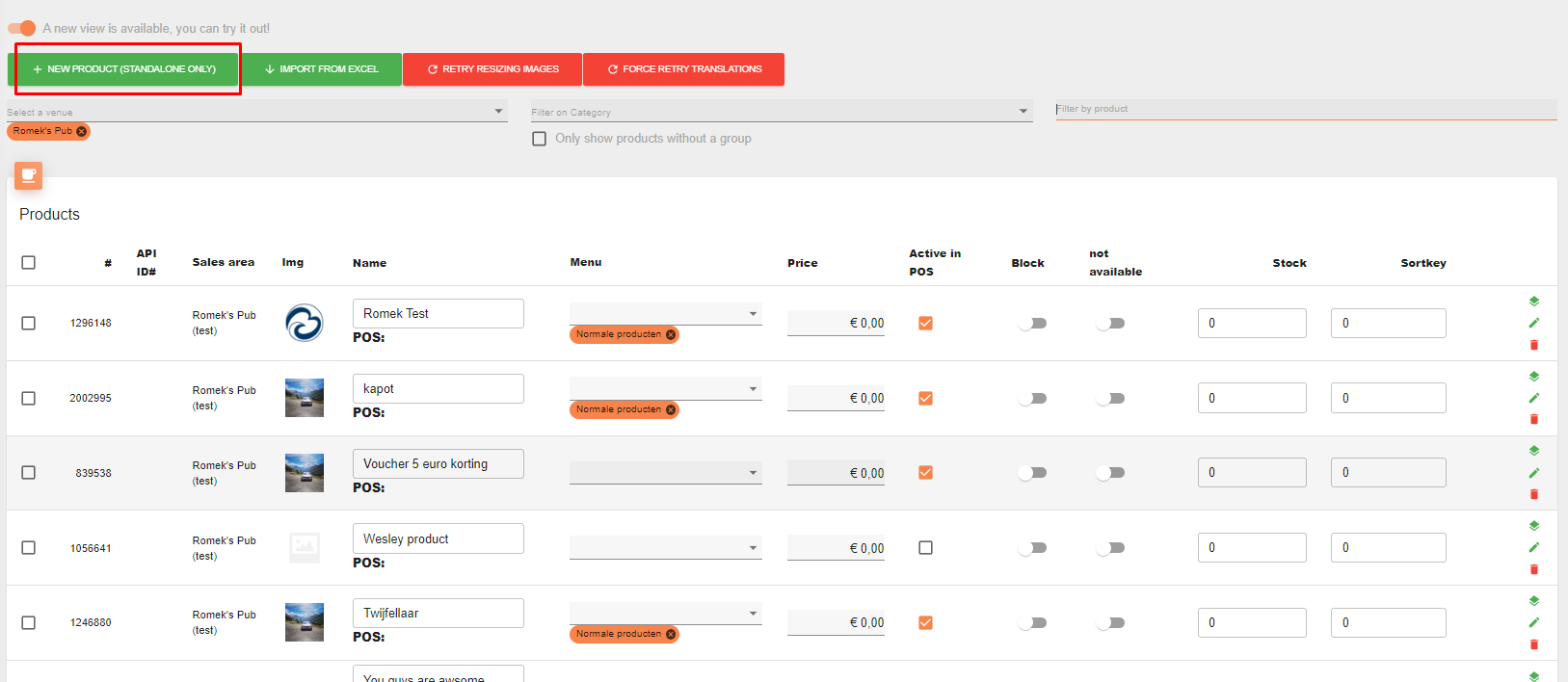
Task: Uncheck Active in POS for Romek Test
Action: click(x=925, y=323)
